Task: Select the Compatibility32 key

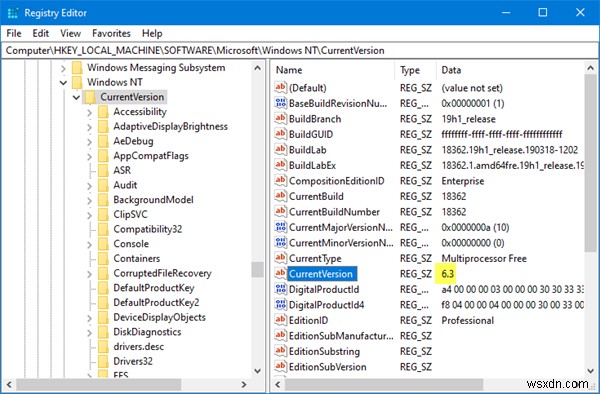Action: click(x=148, y=229)
